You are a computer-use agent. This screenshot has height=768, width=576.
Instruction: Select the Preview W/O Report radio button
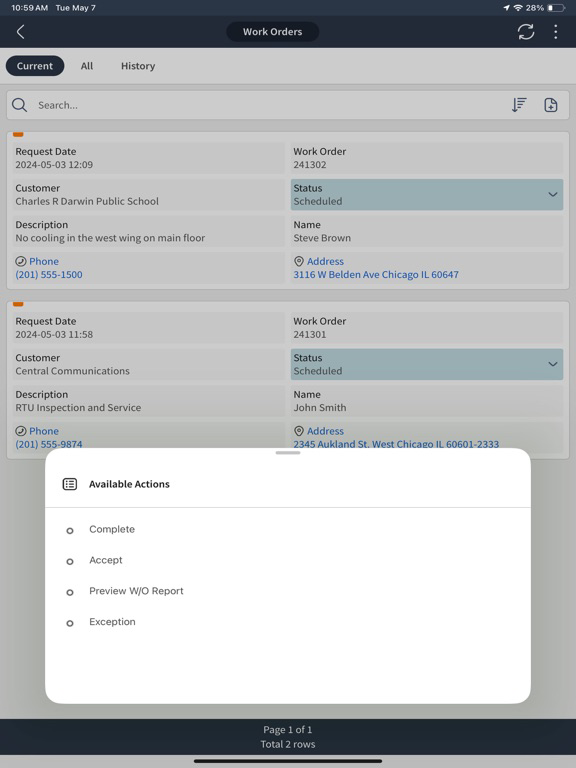point(70,592)
